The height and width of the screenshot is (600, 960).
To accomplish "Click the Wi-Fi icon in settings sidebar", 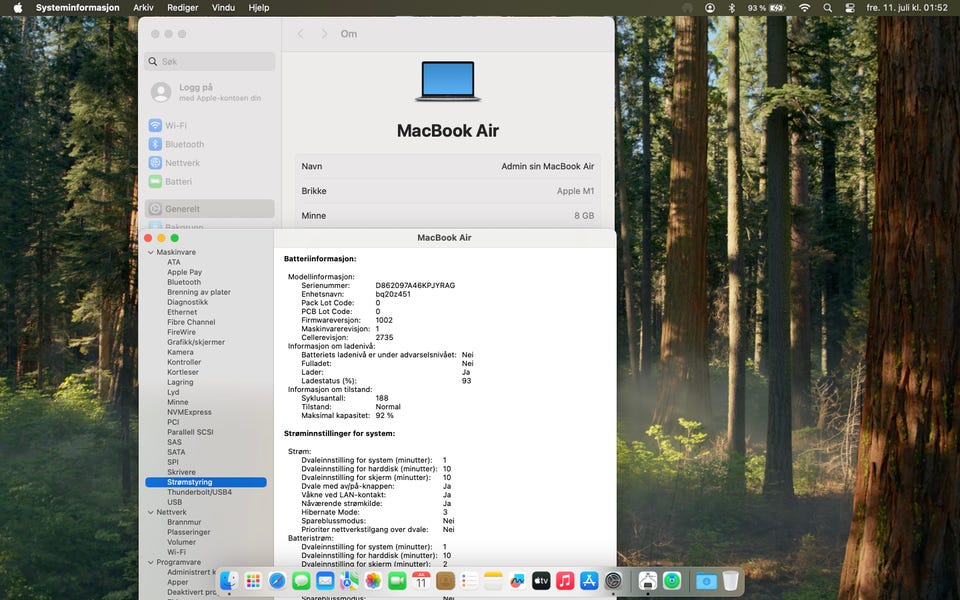I will 155,126.
